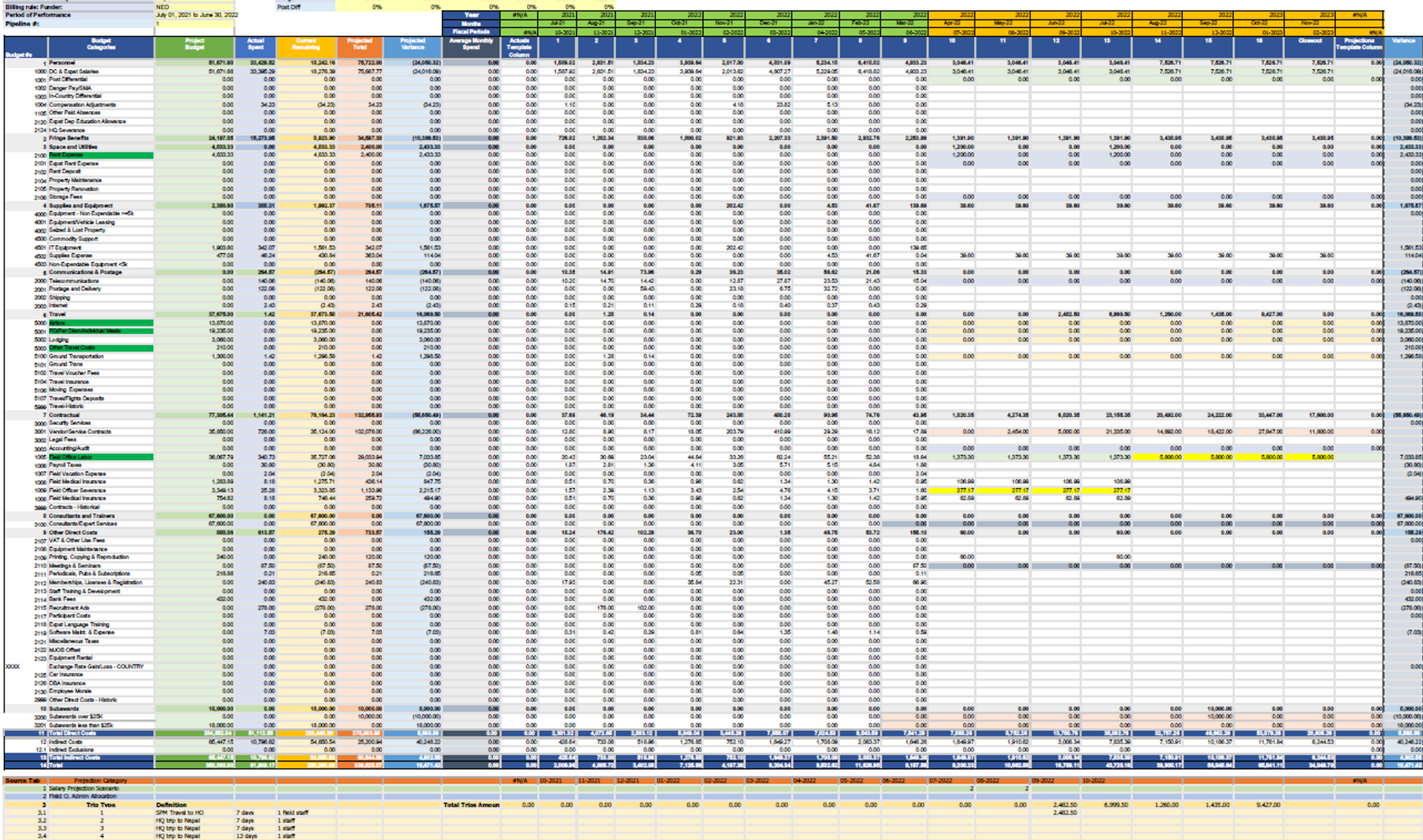Click the Pipeline # yellow input cell
Viewport: 1423px width, 840px height.
click(194, 24)
